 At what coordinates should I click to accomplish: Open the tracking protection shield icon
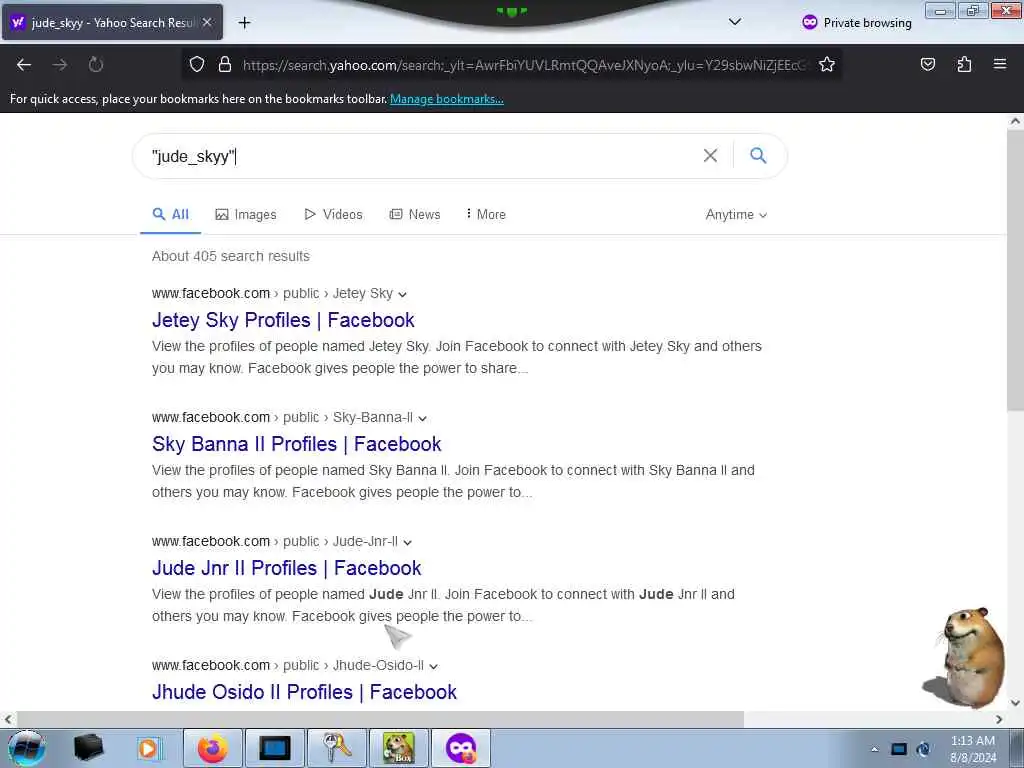197,65
